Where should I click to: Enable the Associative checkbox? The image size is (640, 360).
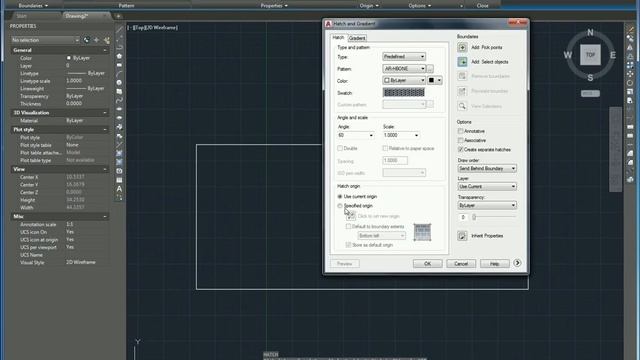coord(460,140)
